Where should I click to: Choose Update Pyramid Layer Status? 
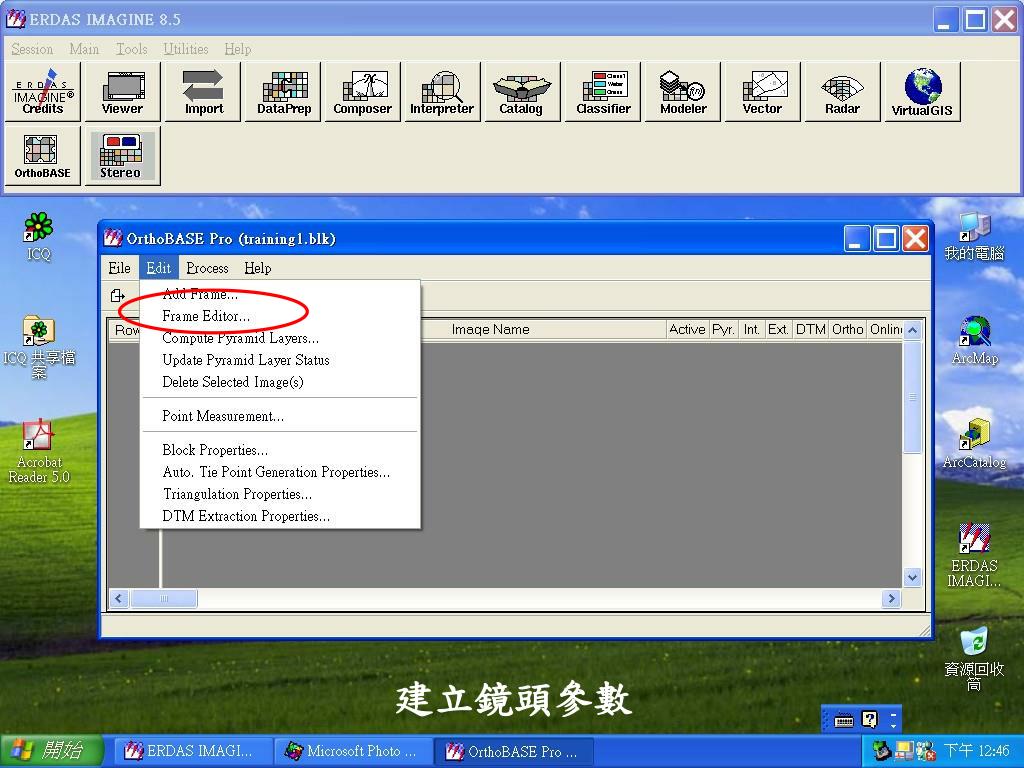point(280,360)
